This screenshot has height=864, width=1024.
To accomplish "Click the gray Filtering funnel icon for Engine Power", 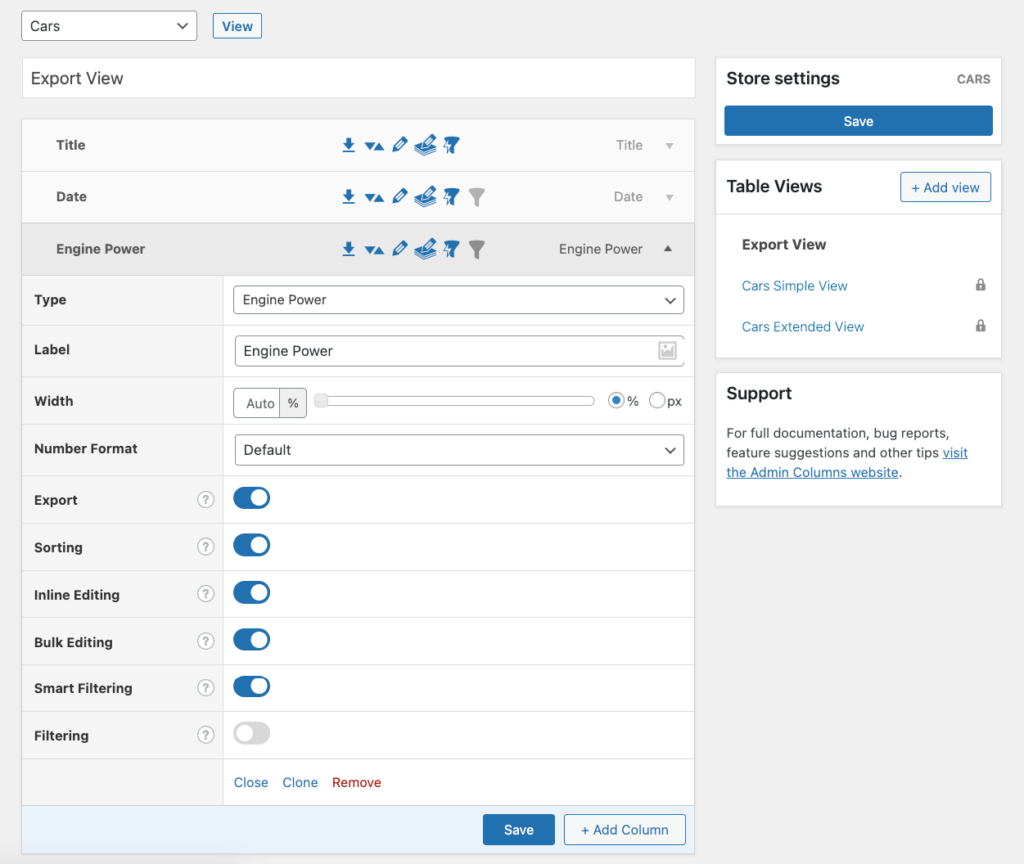I will pos(477,249).
